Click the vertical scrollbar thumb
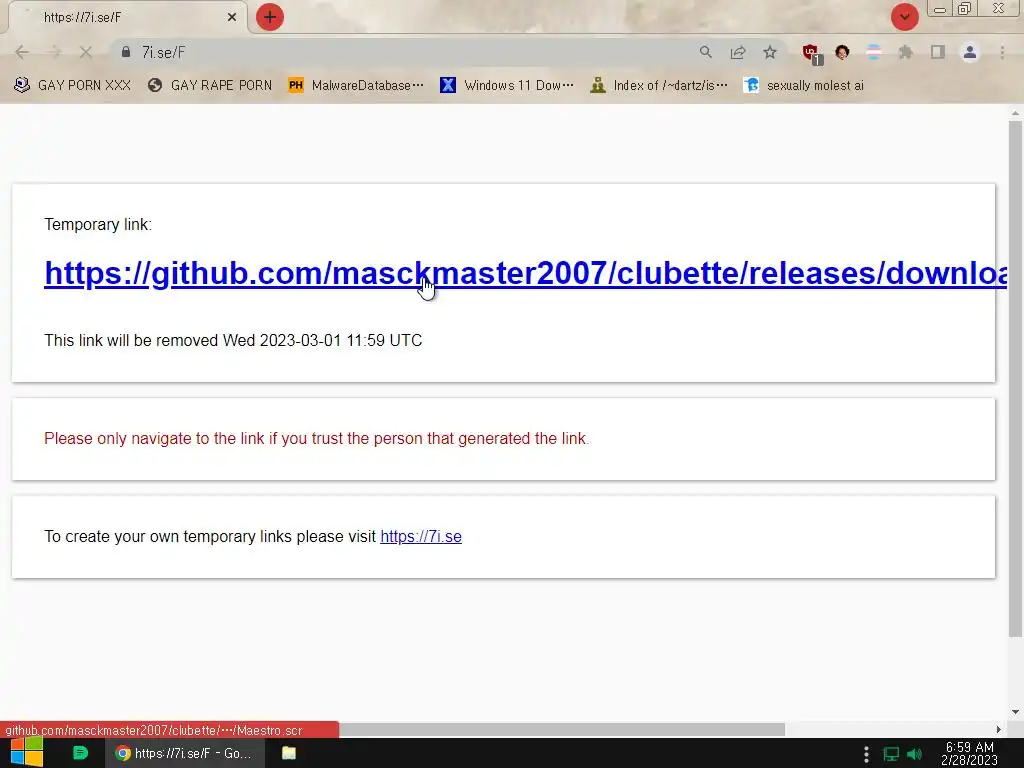The width and height of the screenshot is (1024, 768). 1015,379
